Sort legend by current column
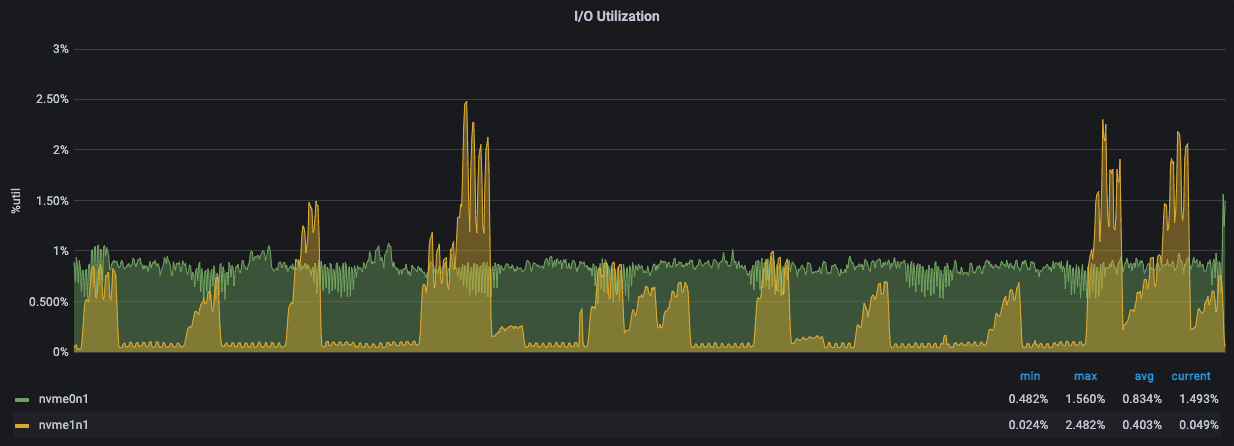1234x446 pixels. point(1191,376)
